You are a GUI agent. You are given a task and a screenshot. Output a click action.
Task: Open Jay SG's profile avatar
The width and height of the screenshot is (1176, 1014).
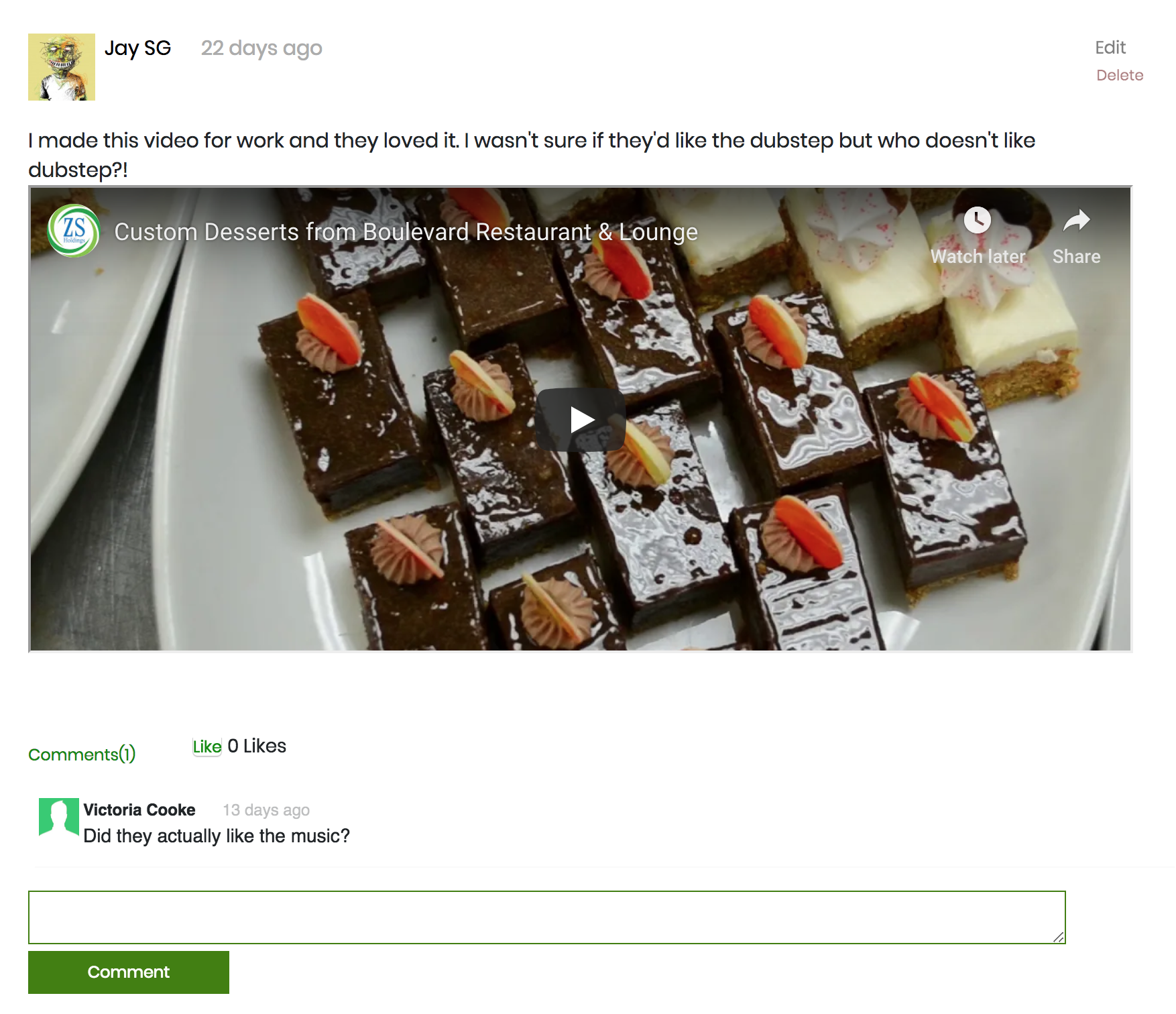pos(62,67)
